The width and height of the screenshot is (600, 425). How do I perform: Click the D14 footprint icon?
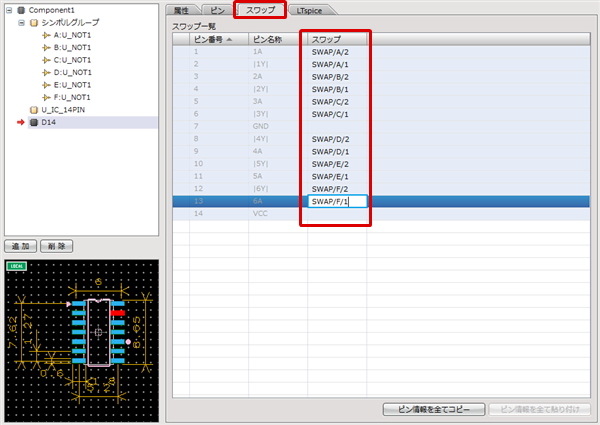(34, 122)
